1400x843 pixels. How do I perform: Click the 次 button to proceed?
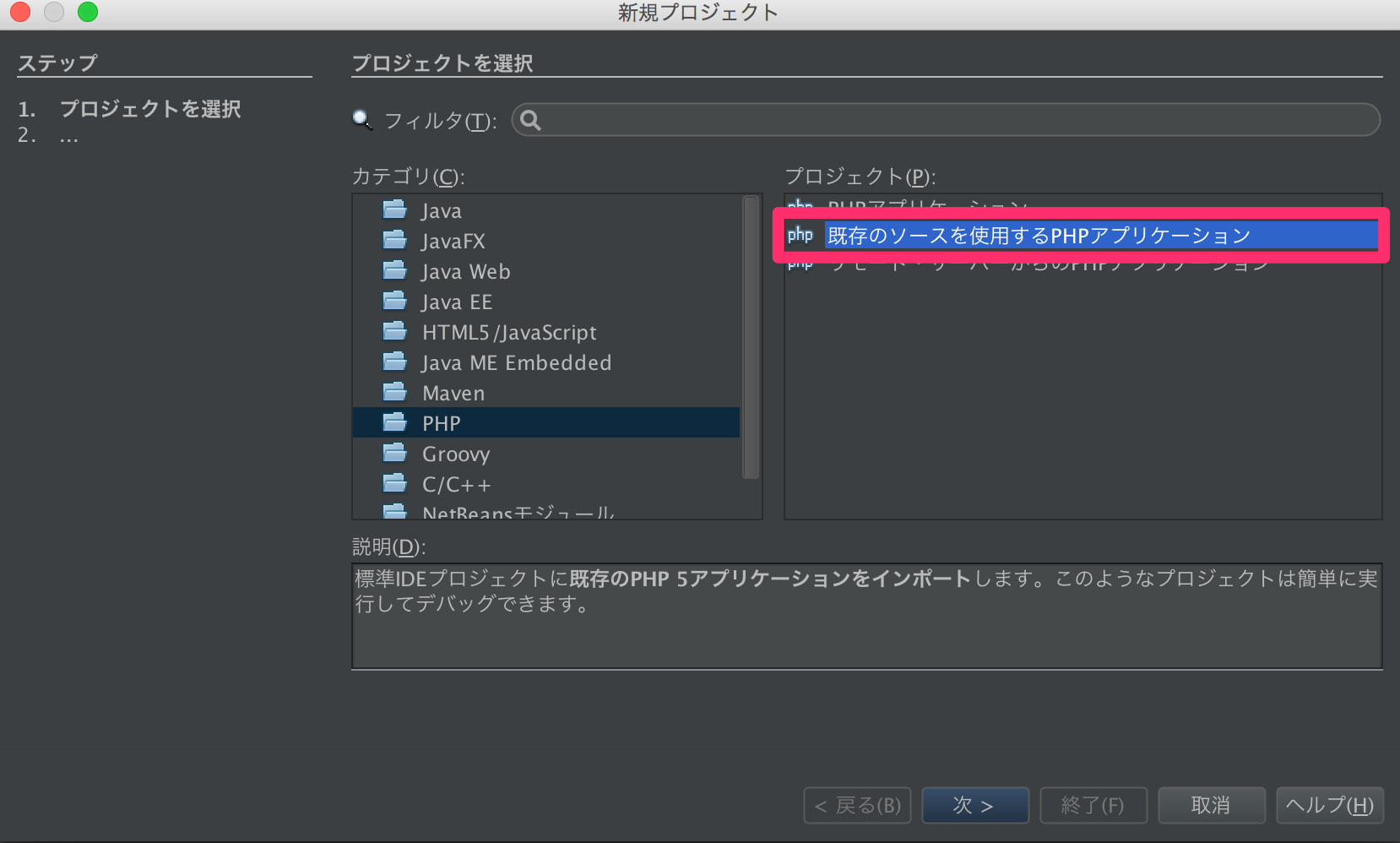(x=975, y=805)
